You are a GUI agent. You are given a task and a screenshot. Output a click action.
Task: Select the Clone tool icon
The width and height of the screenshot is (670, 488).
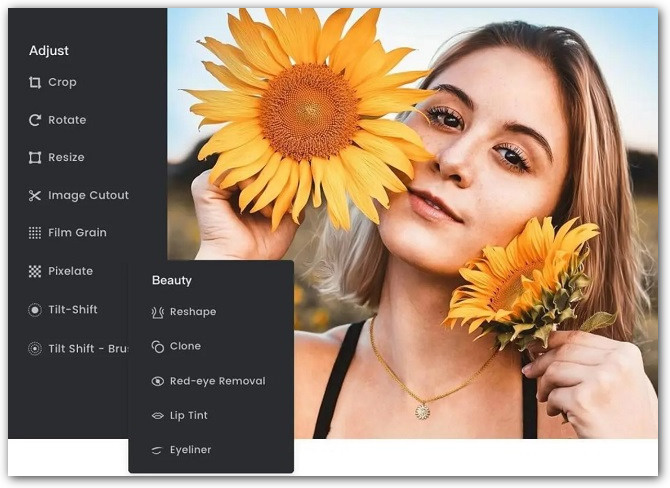[158, 347]
